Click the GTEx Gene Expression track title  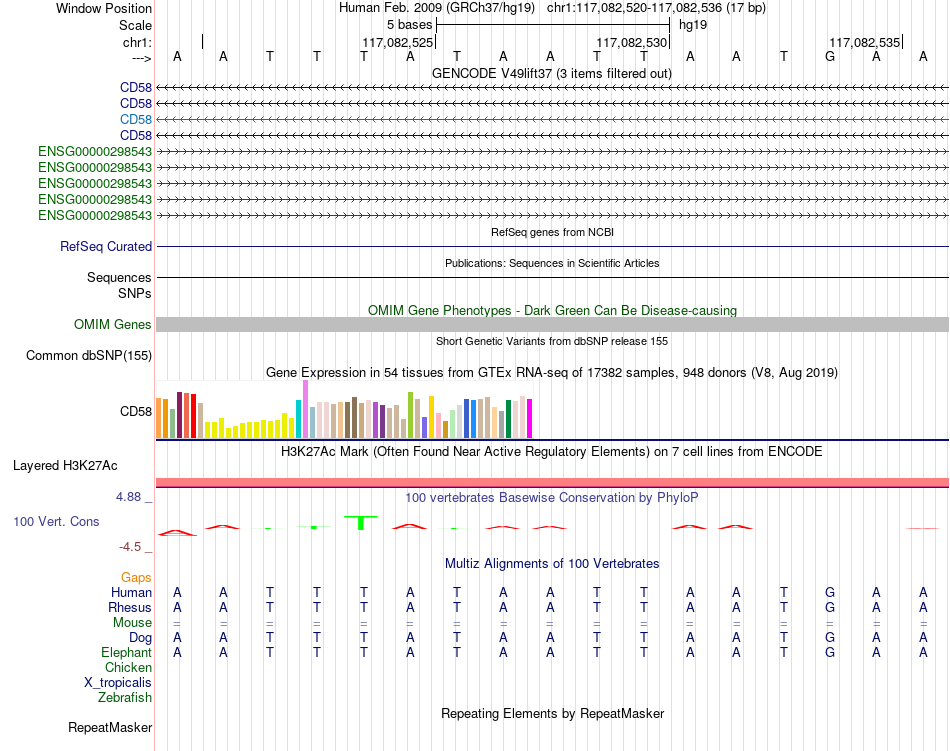click(552, 372)
